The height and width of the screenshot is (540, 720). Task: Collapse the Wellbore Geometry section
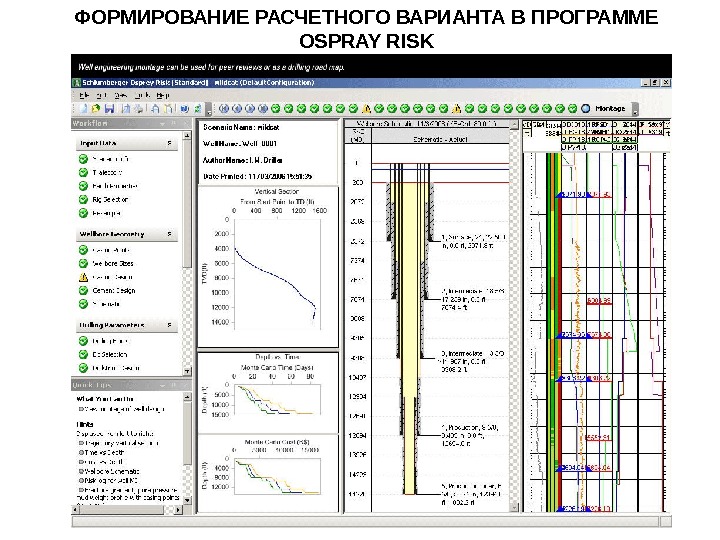(169, 235)
